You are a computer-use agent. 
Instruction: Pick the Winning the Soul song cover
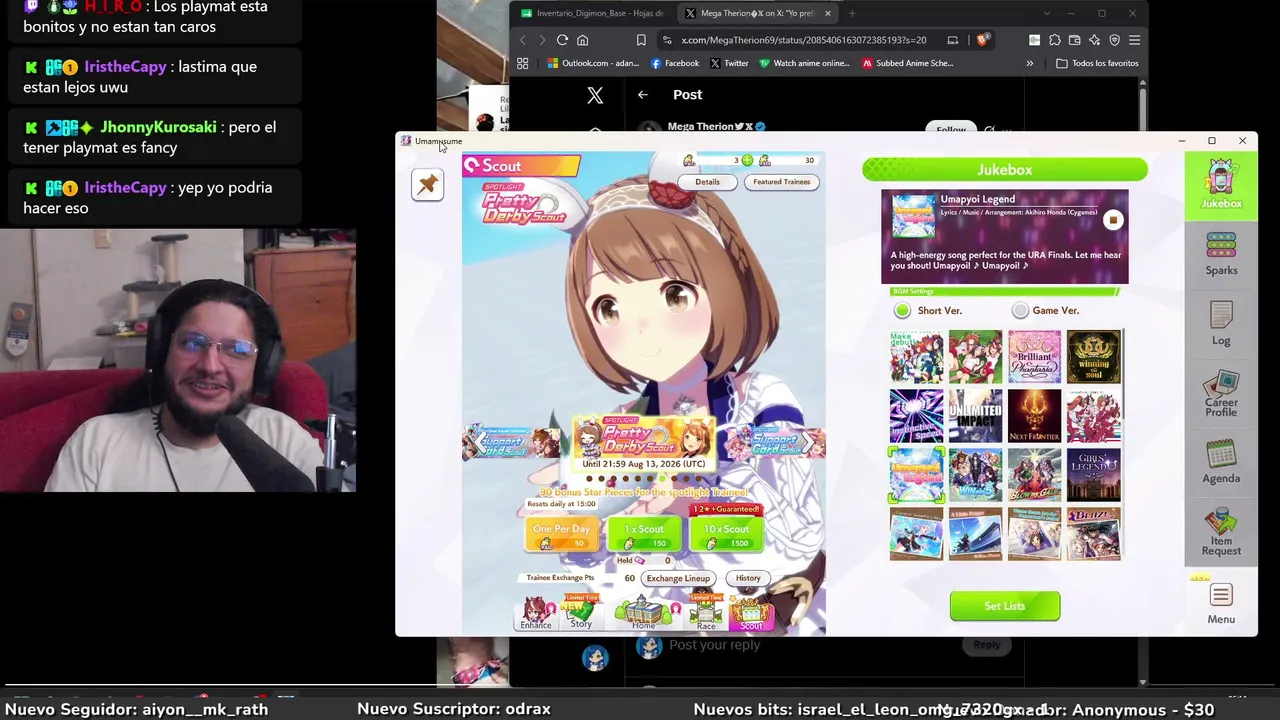tap(1093, 357)
